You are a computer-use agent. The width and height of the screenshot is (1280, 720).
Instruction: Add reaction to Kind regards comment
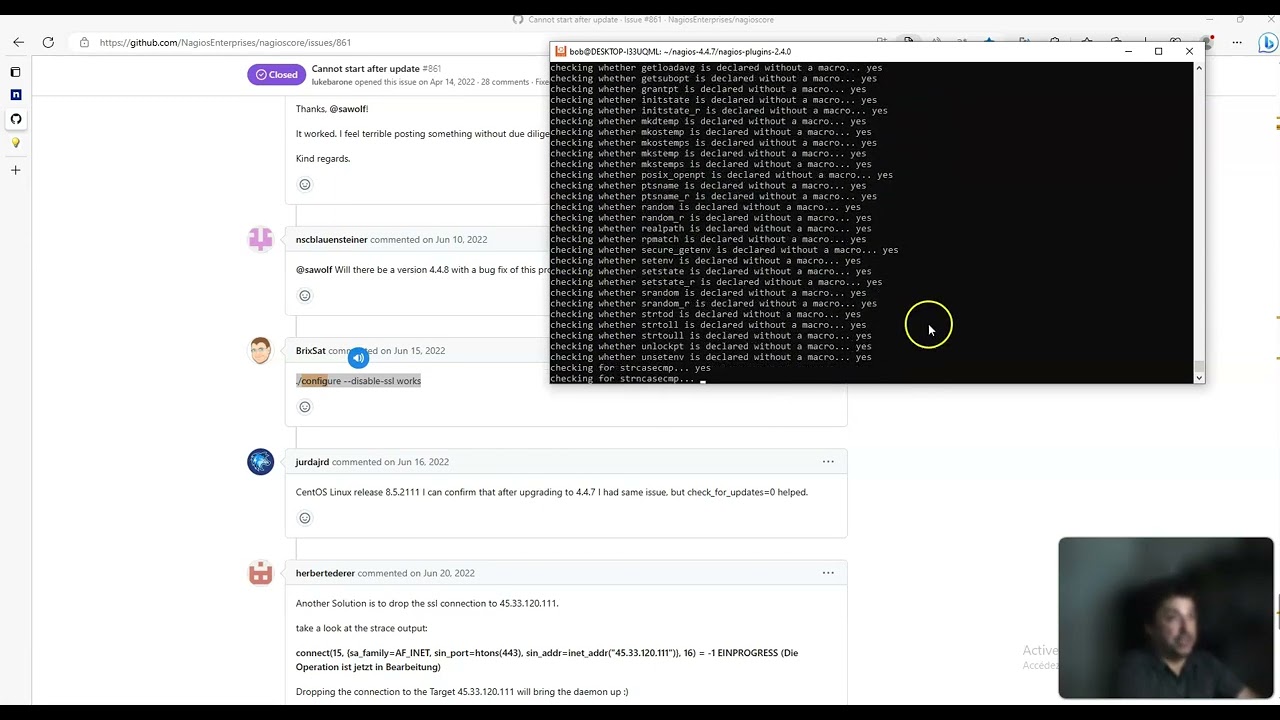(305, 184)
